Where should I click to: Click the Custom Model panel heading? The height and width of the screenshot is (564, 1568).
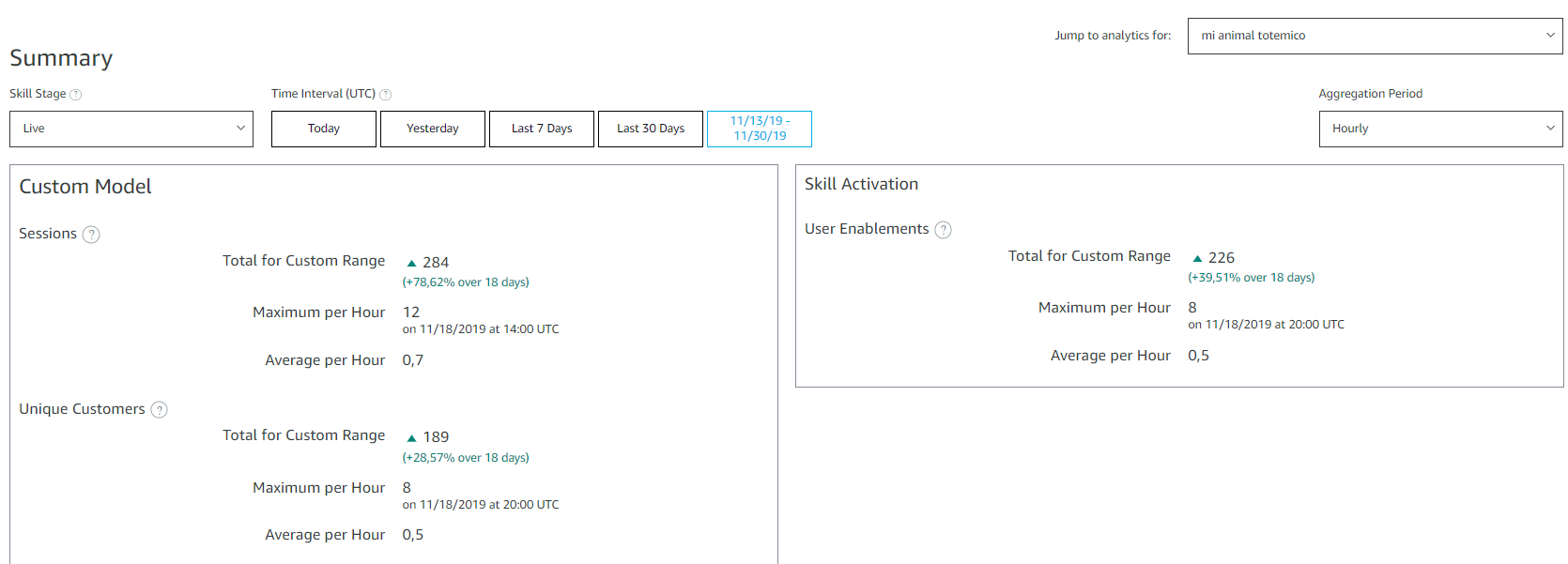pos(85,187)
